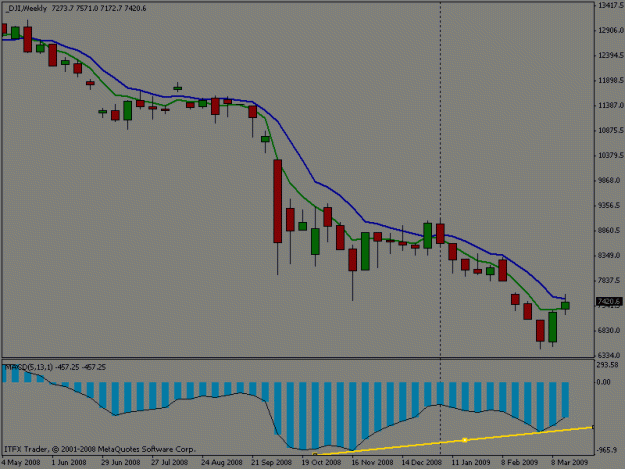The width and height of the screenshot is (625, 469).
Task: Select the current price tag 7420.6
Action: pos(609,301)
